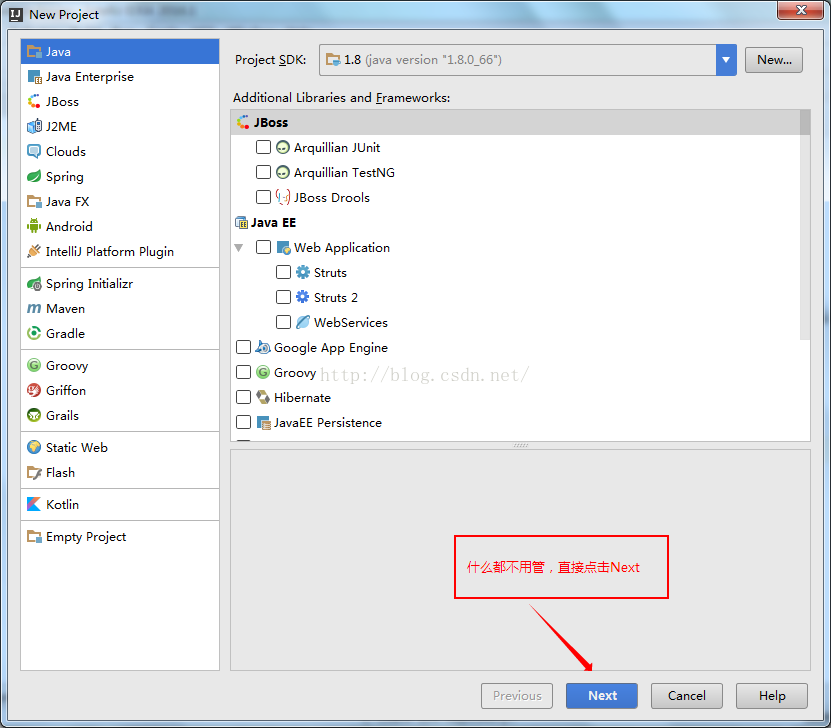Click the Kotlin icon

coord(34,504)
